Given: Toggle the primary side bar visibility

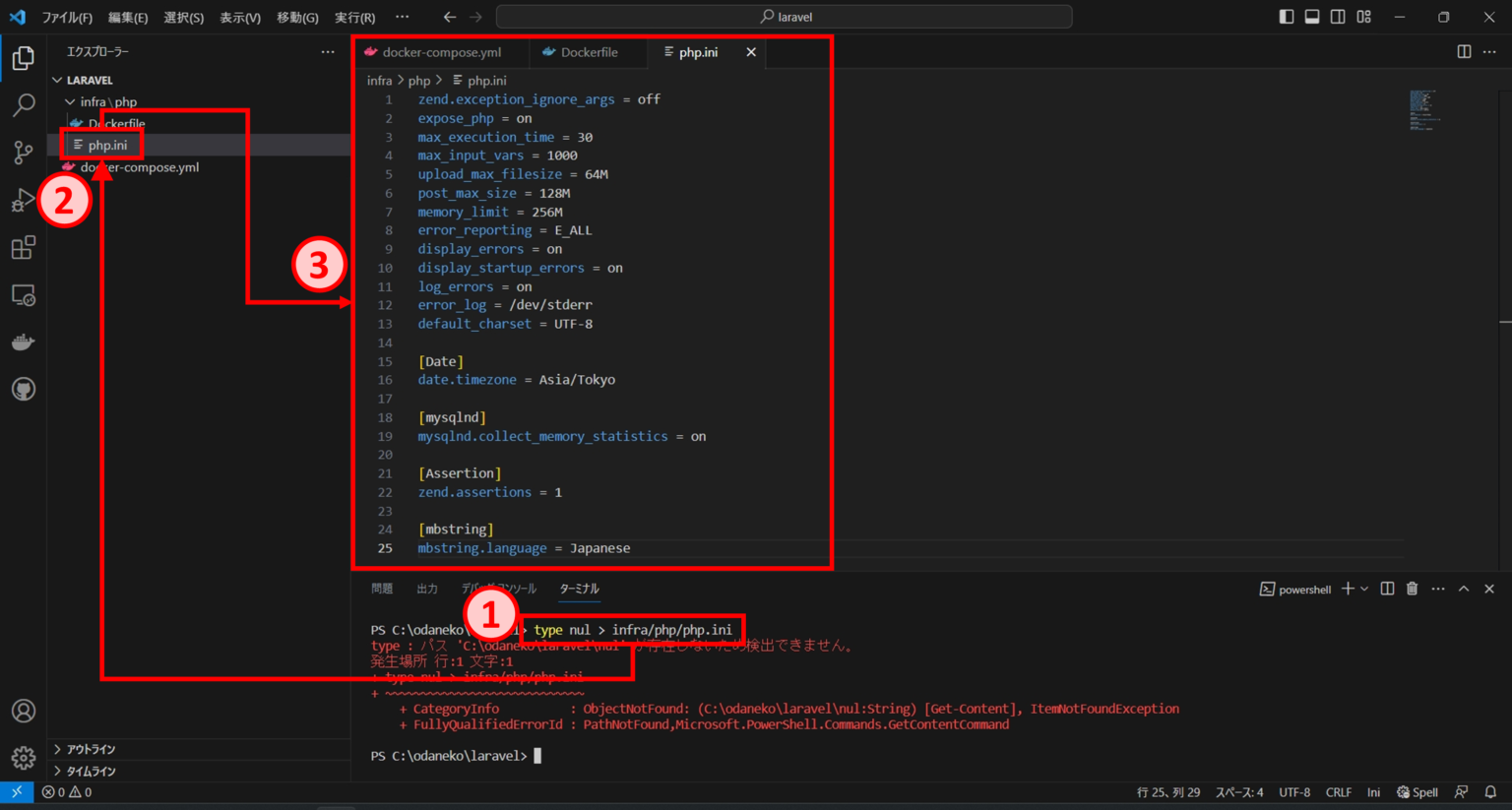Looking at the screenshot, I should click(1286, 16).
